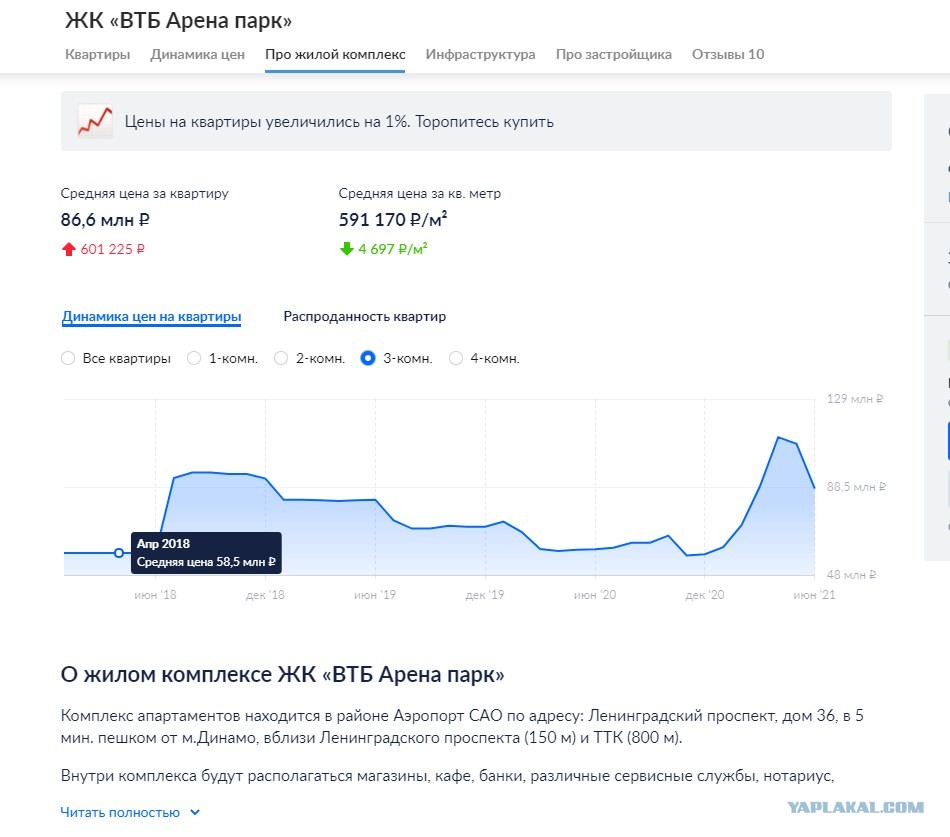Switch to Динамика цен tab
This screenshot has width=950, height=837.
(198, 55)
